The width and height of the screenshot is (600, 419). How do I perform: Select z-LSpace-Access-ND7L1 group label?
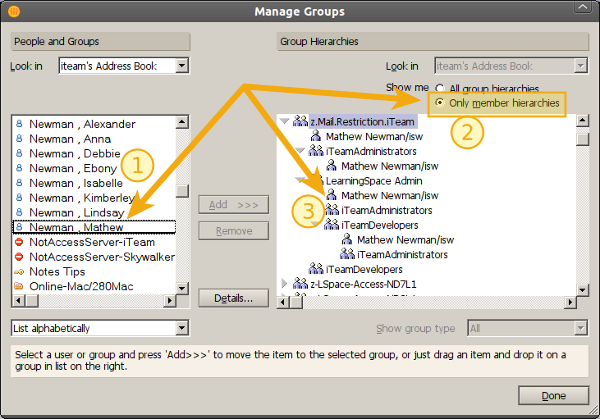tap(363, 284)
